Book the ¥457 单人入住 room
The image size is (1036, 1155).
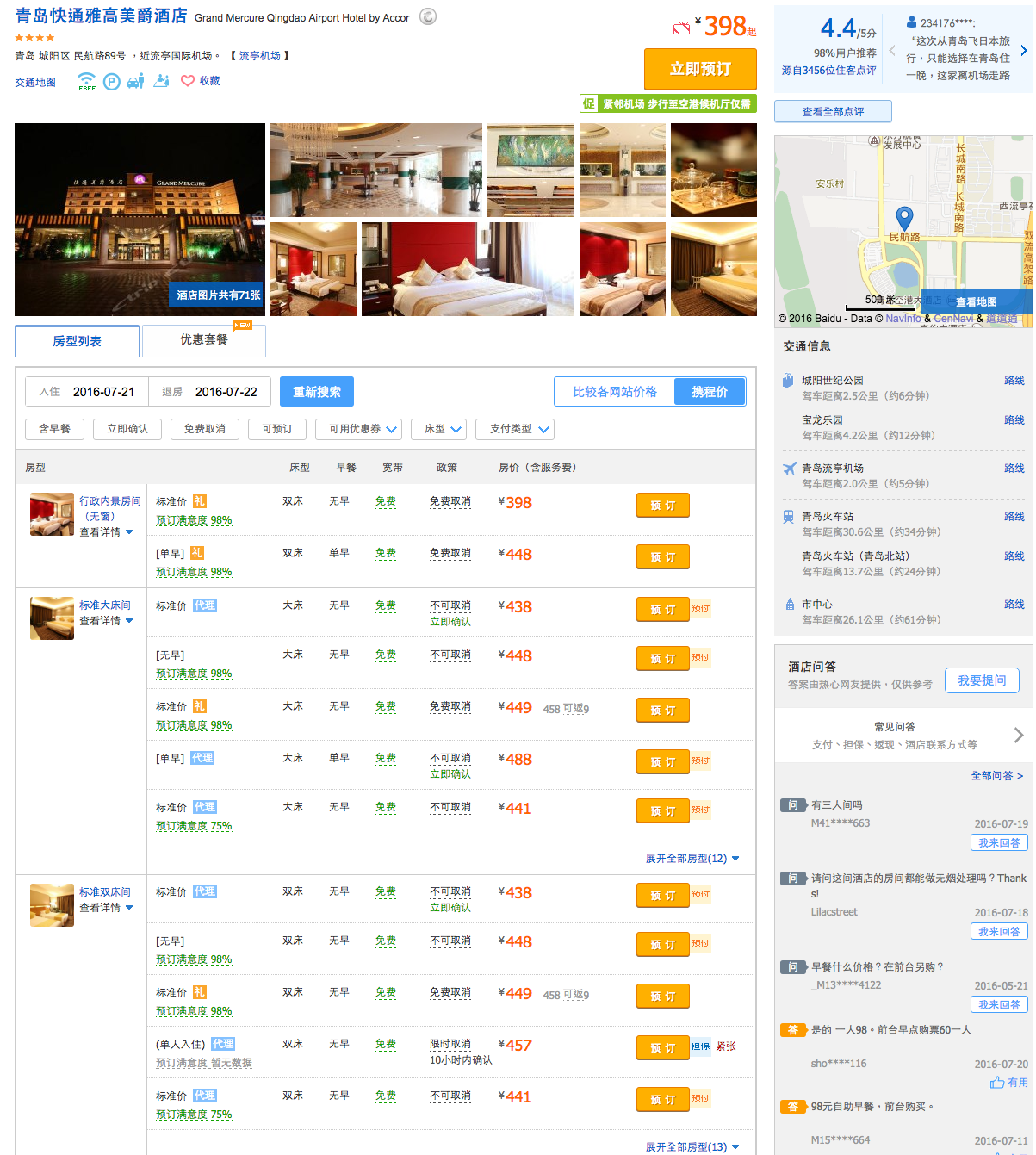663,1048
